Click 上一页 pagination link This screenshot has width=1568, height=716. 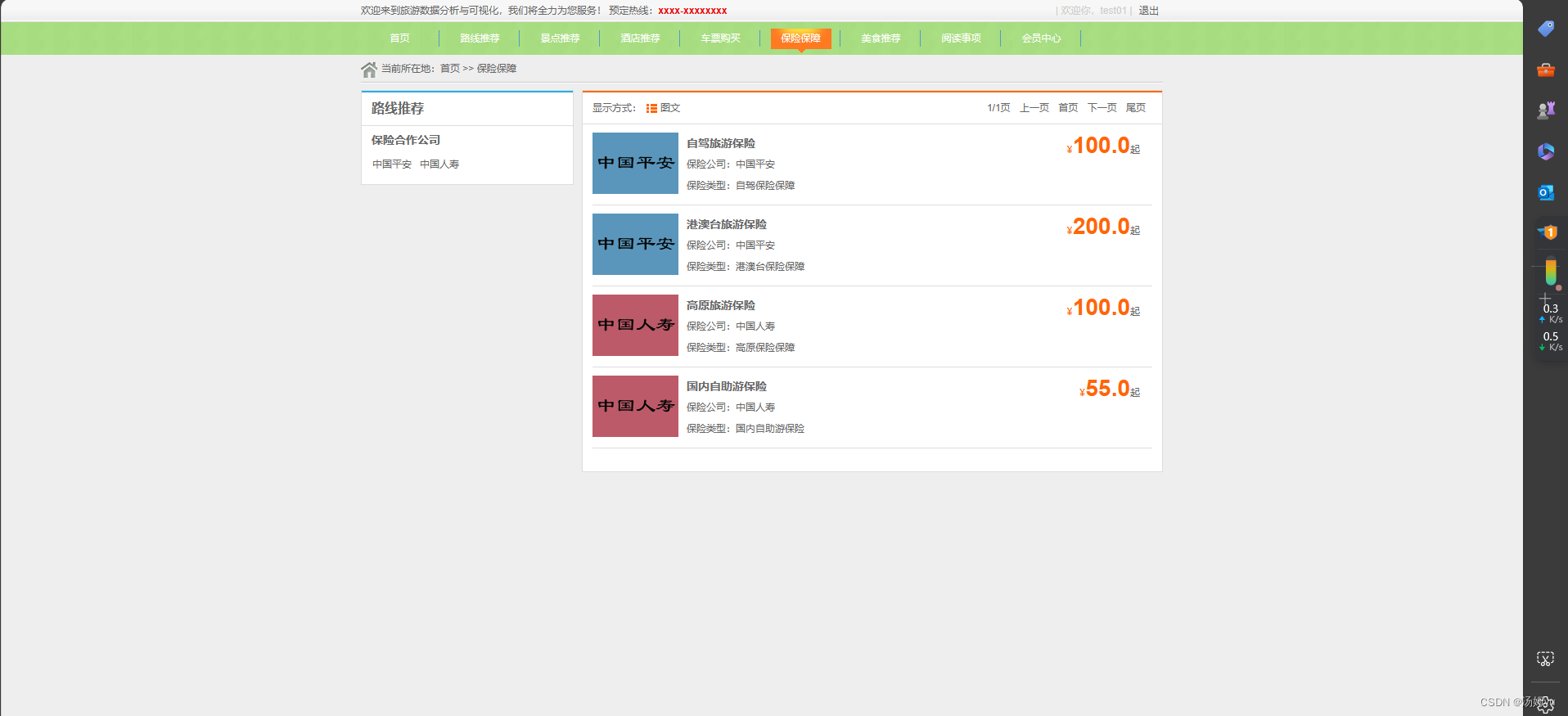tap(1034, 108)
